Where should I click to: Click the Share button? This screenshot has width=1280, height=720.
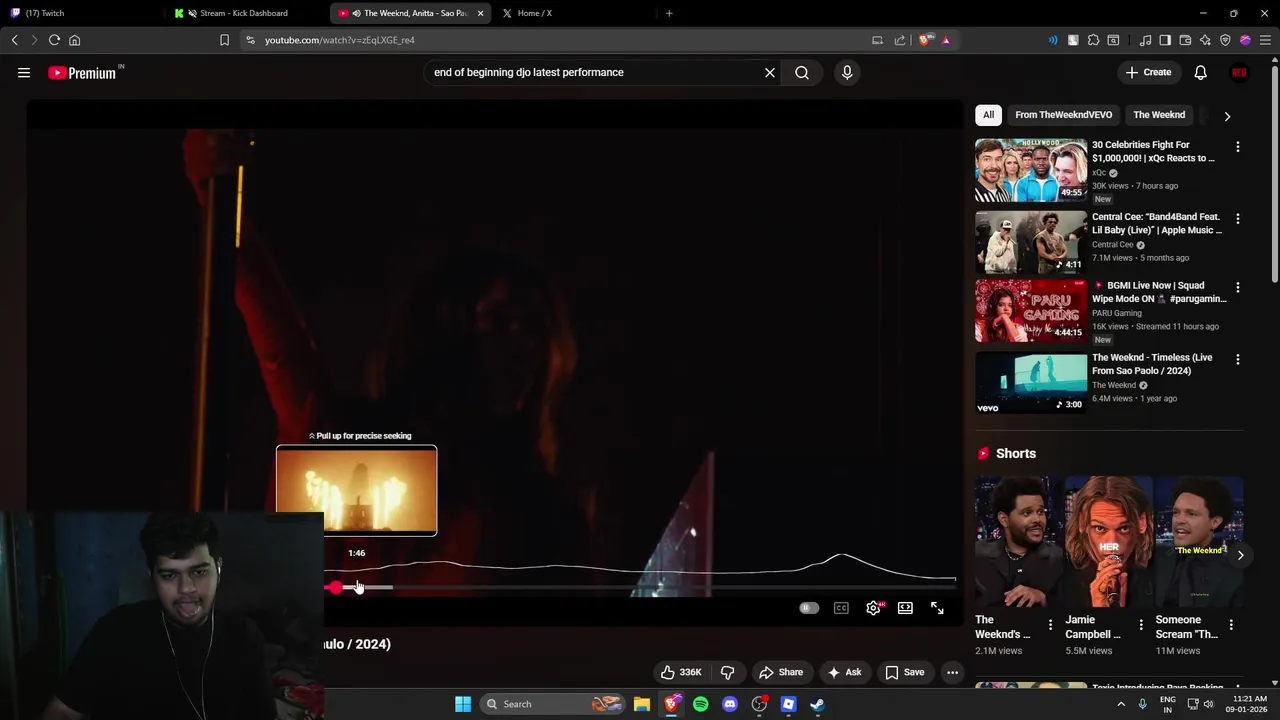[781, 672]
